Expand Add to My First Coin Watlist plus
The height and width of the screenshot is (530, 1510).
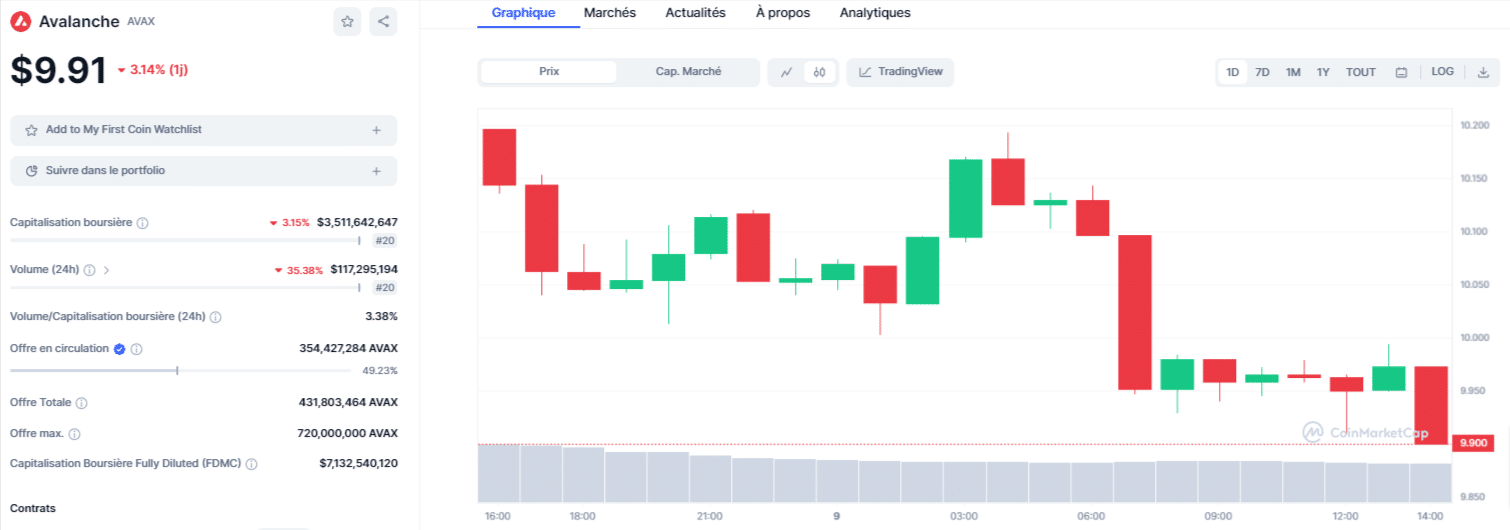(x=376, y=130)
